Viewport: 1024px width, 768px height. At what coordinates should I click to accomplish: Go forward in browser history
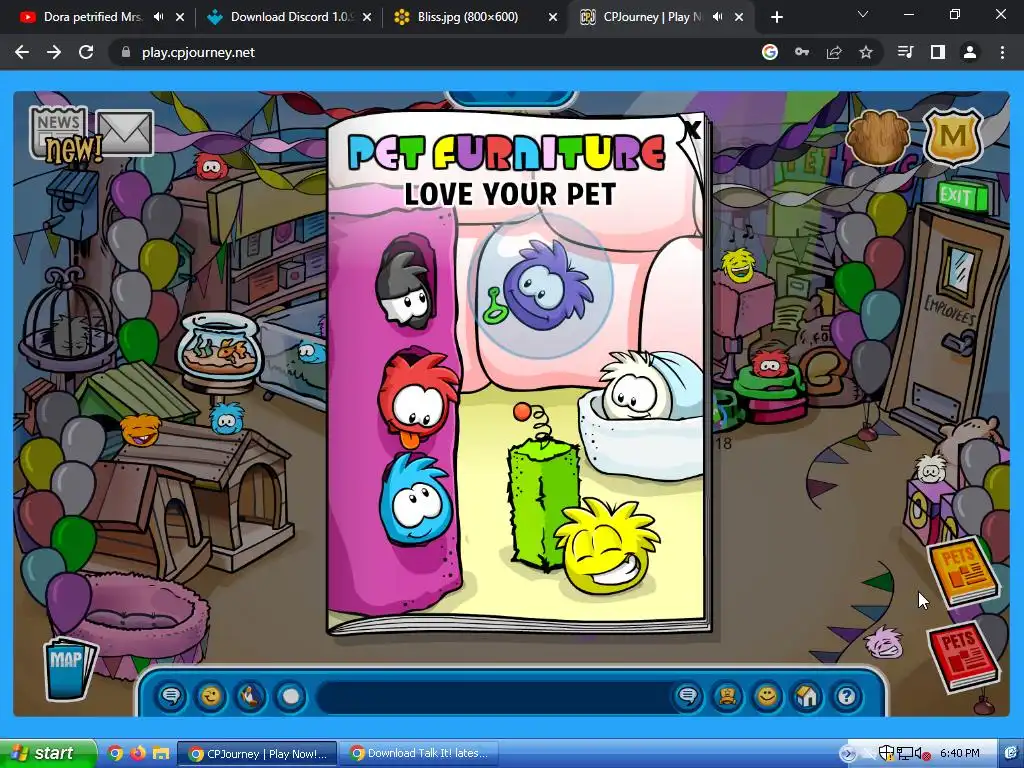(54, 52)
